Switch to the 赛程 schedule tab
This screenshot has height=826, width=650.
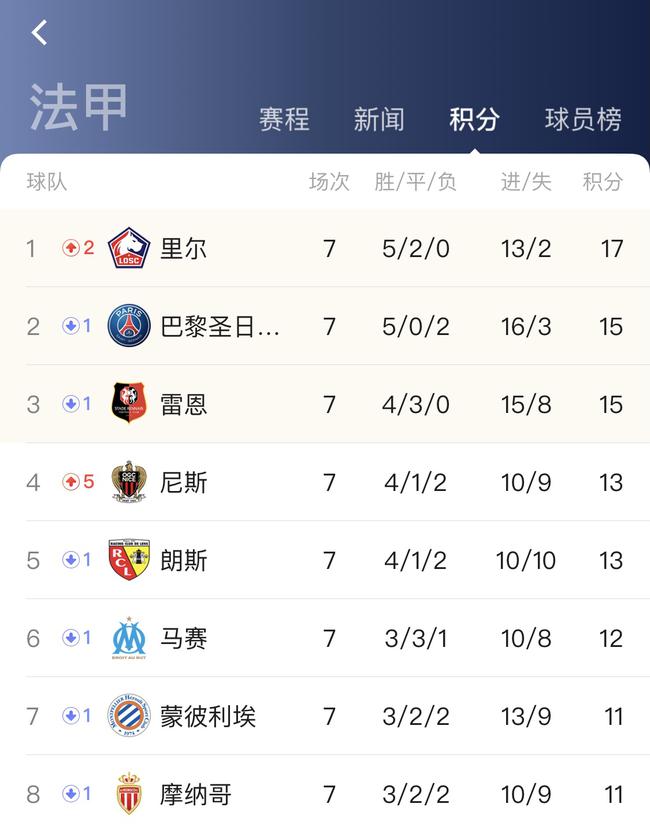tap(284, 119)
